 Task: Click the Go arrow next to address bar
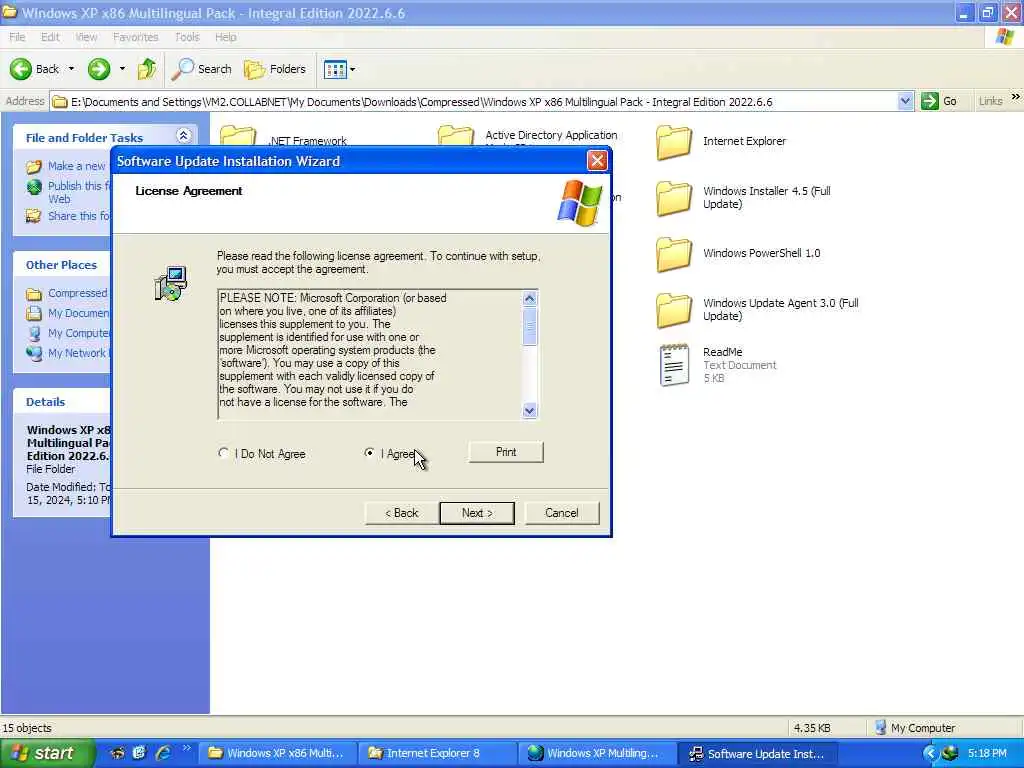coord(929,101)
